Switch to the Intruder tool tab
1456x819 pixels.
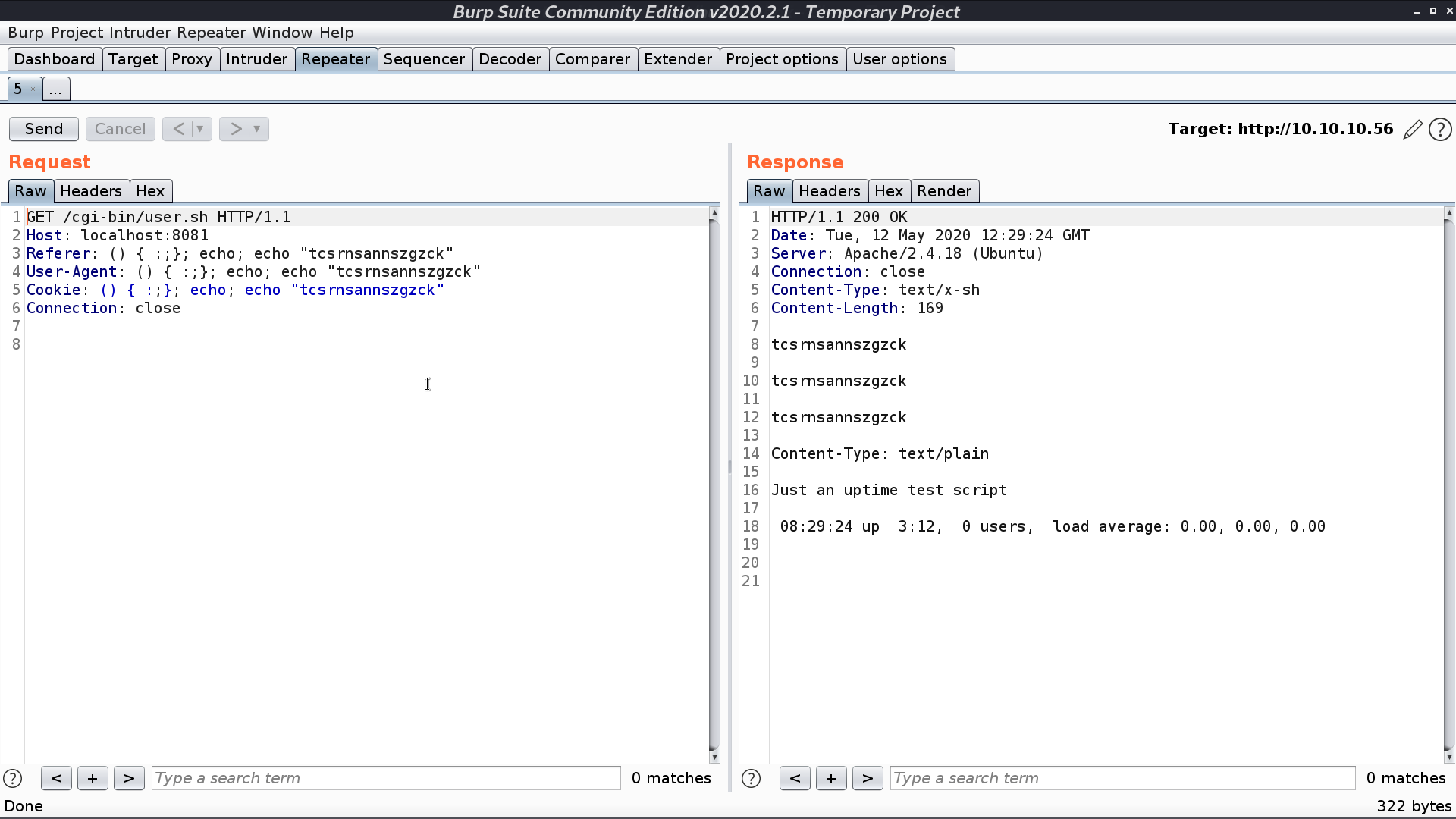[257, 59]
